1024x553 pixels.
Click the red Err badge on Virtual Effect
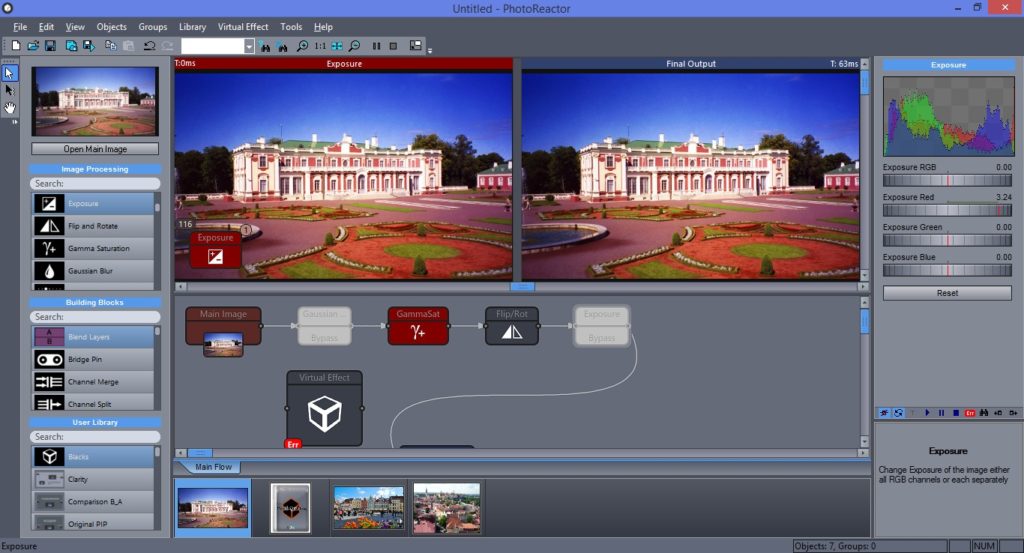coord(293,444)
